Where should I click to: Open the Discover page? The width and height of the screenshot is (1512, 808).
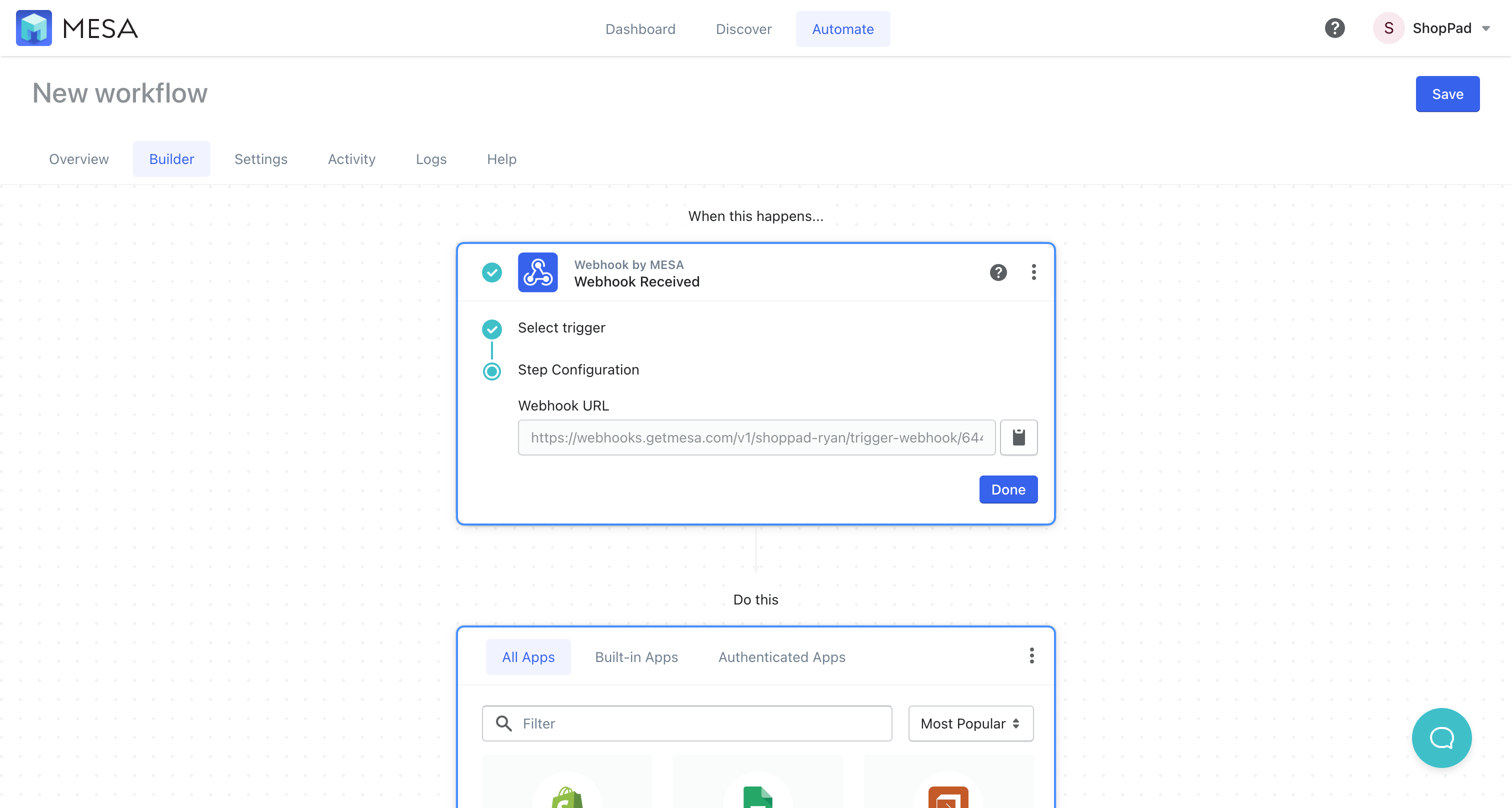pos(743,29)
